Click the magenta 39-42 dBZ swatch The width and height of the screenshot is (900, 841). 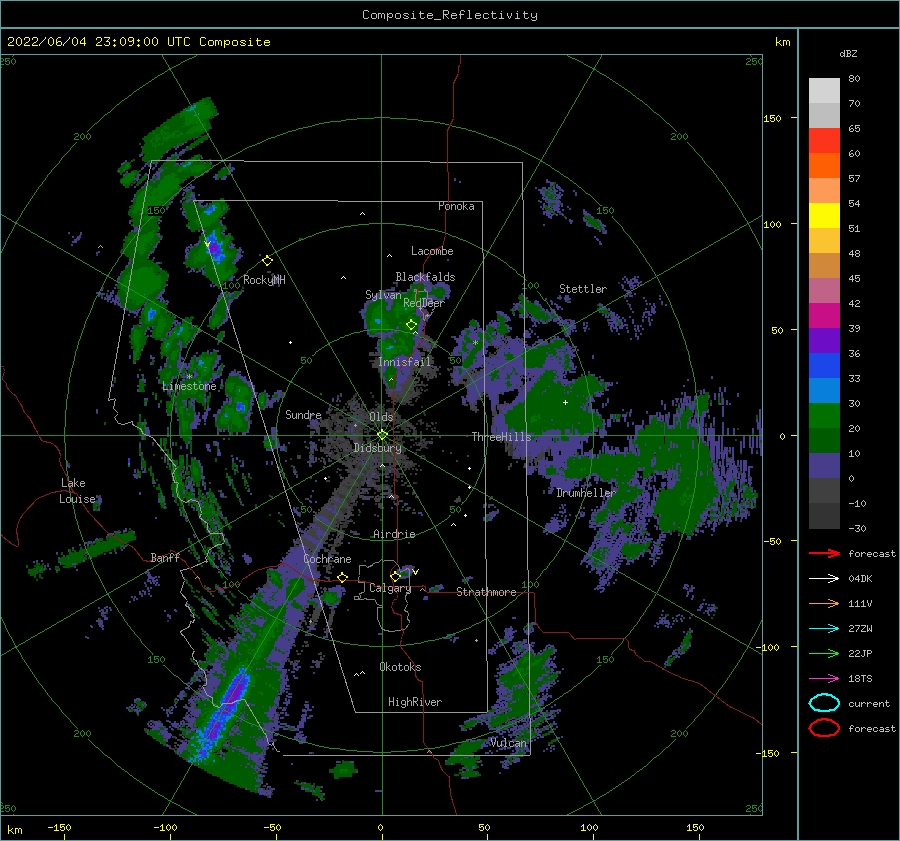824,316
